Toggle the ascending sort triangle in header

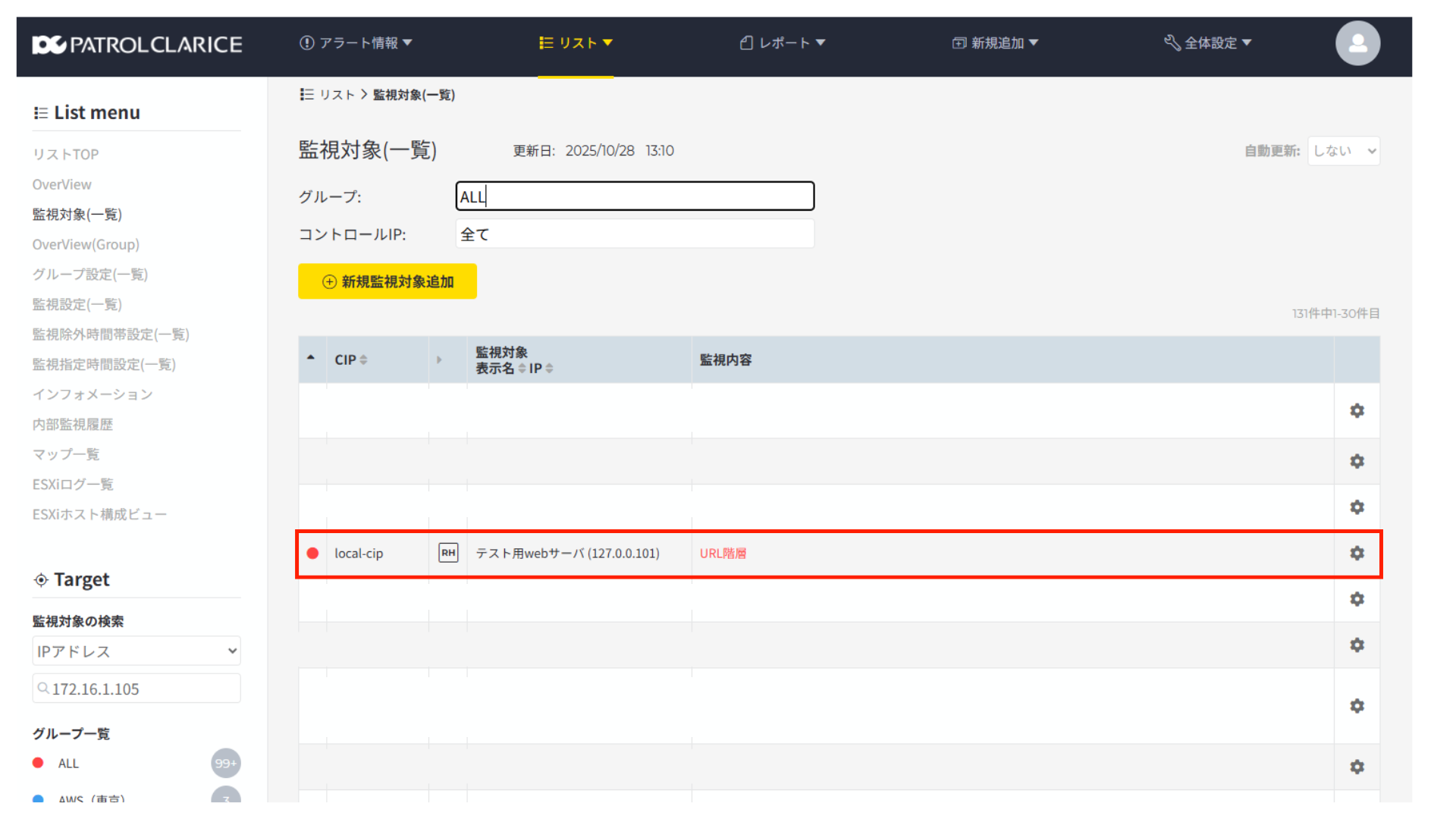[x=311, y=357]
